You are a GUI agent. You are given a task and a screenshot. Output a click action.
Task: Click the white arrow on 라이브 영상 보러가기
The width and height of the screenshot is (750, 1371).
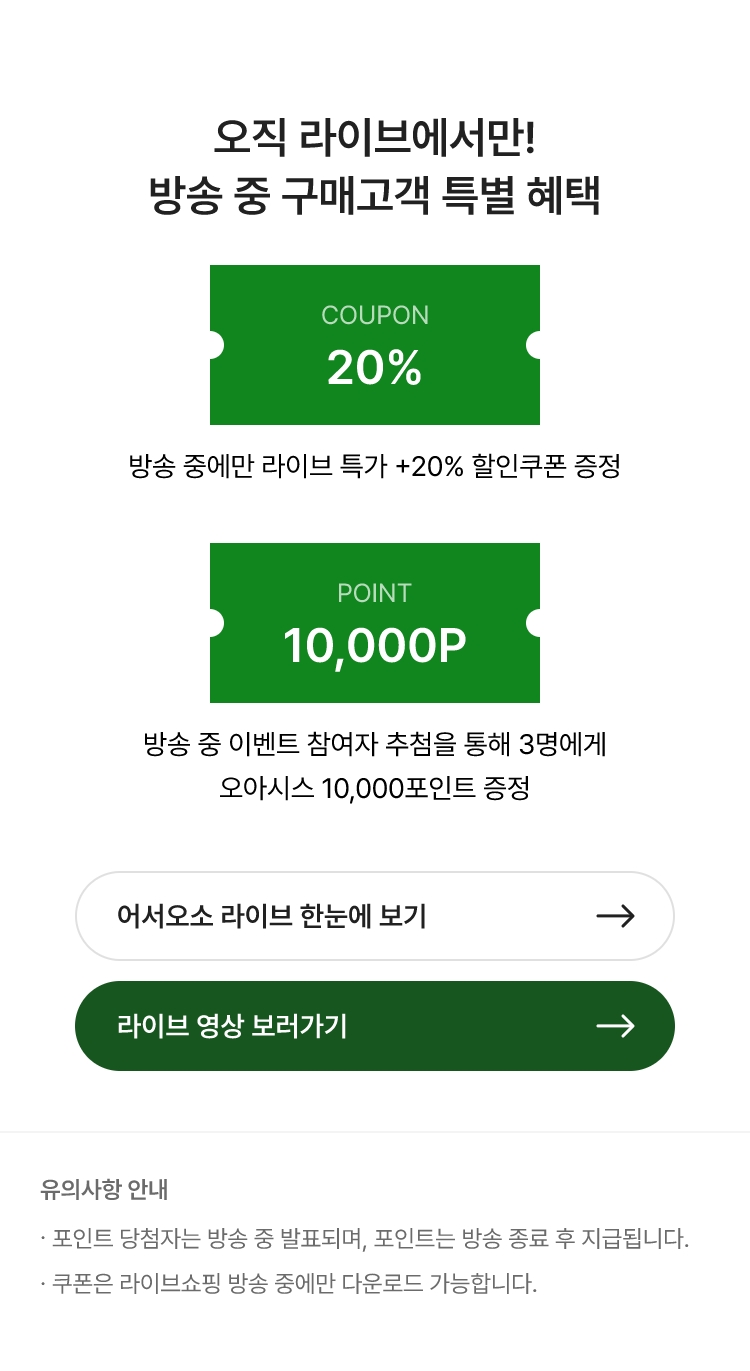click(615, 1026)
